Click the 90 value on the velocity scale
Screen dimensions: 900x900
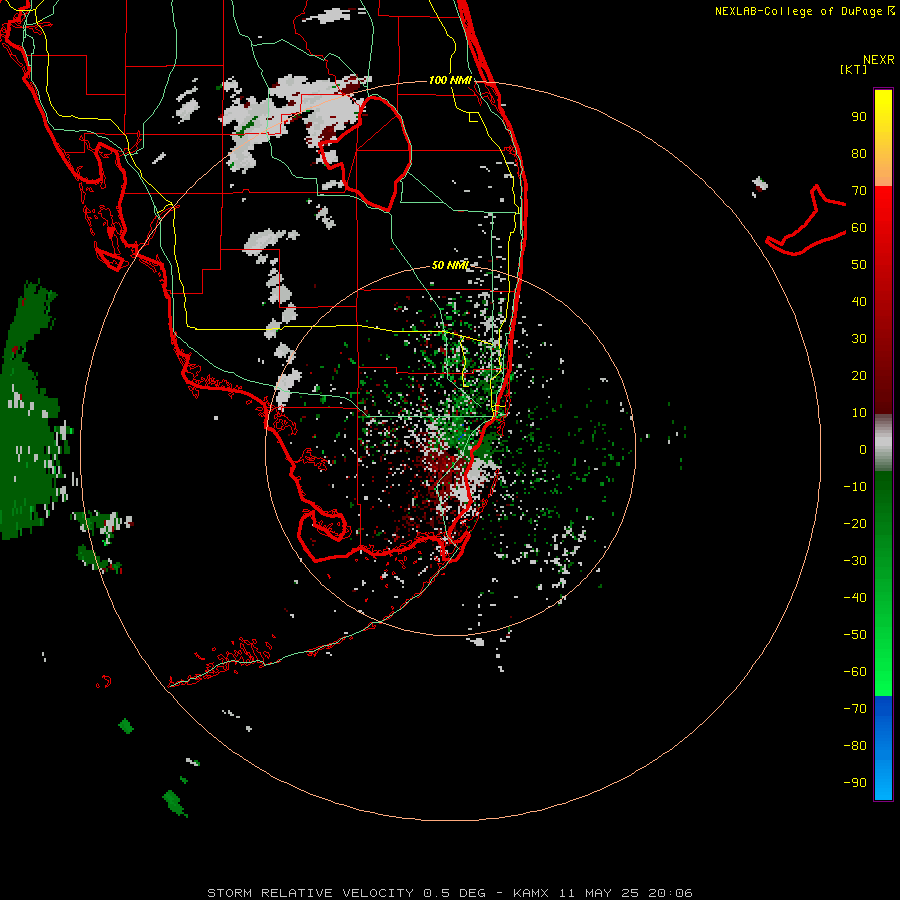(x=859, y=117)
